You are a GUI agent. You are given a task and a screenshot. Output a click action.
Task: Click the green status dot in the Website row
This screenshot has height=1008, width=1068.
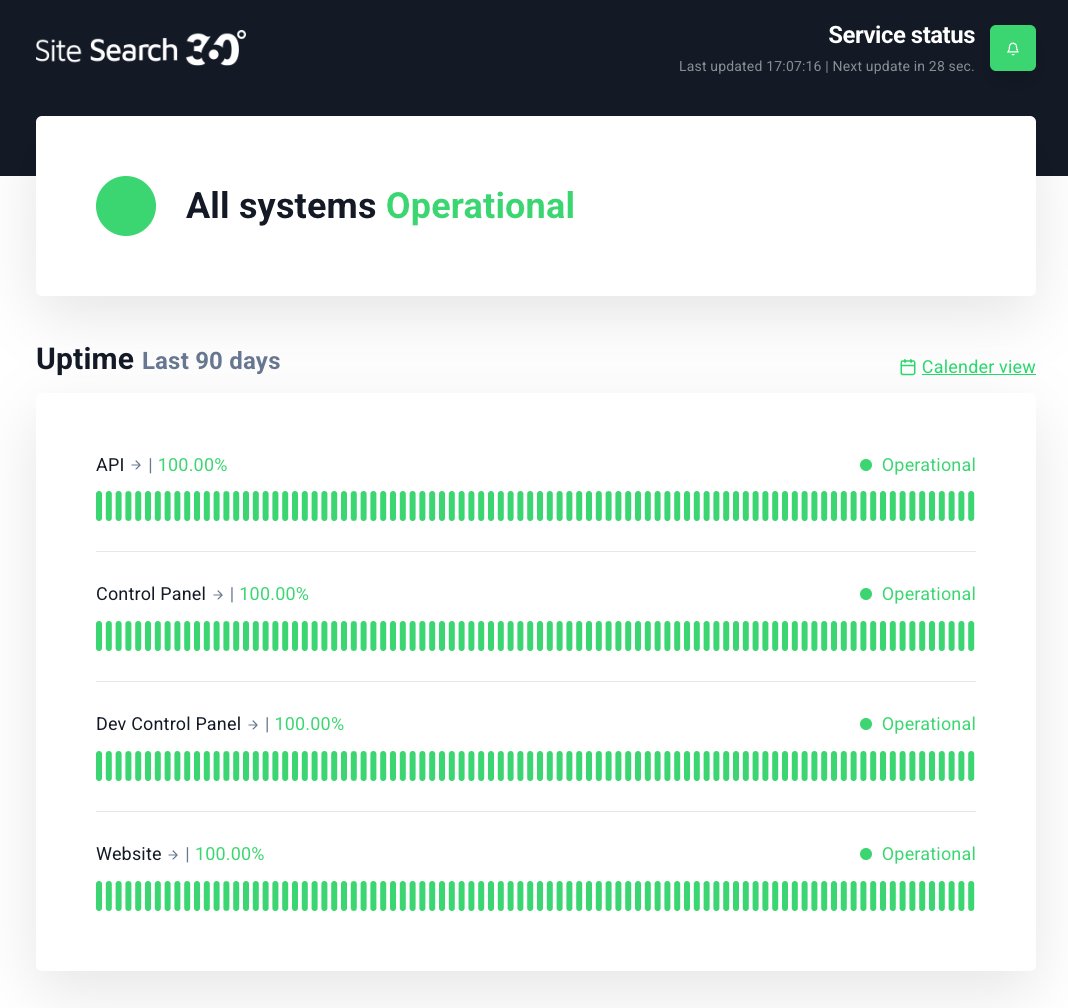coord(866,854)
